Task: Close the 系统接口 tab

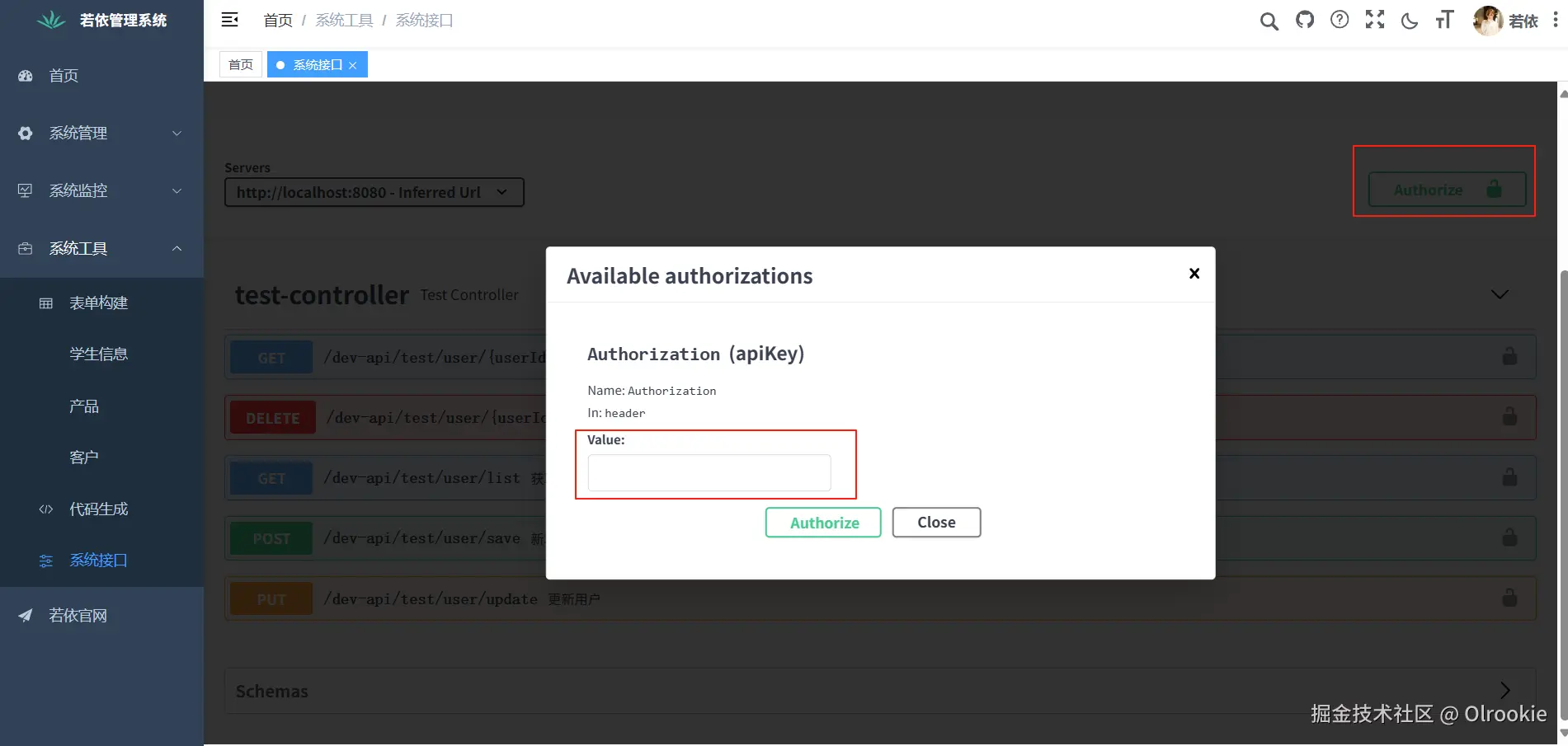Action: pyautogui.click(x=353, y=65)
